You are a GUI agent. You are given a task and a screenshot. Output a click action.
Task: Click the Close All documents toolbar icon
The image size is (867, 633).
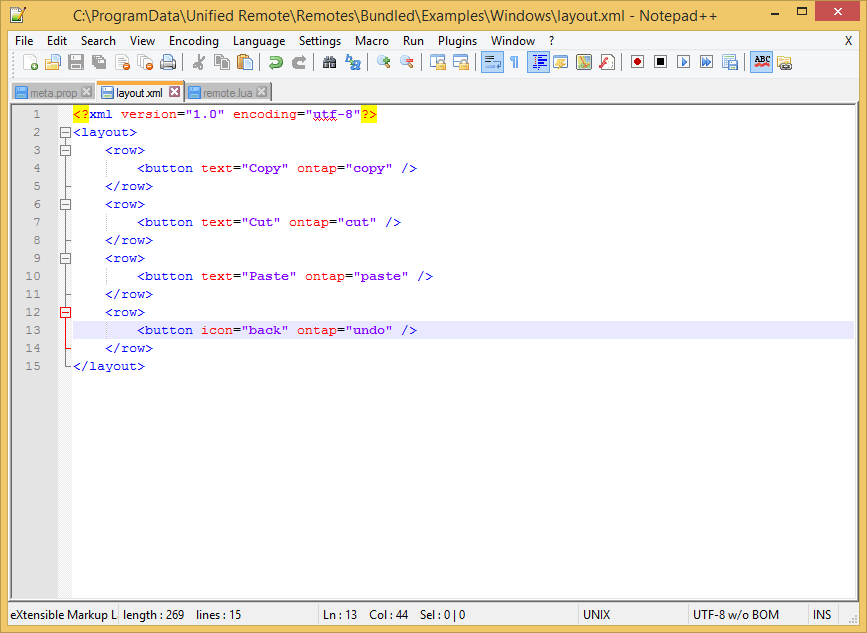click(145, 62)
